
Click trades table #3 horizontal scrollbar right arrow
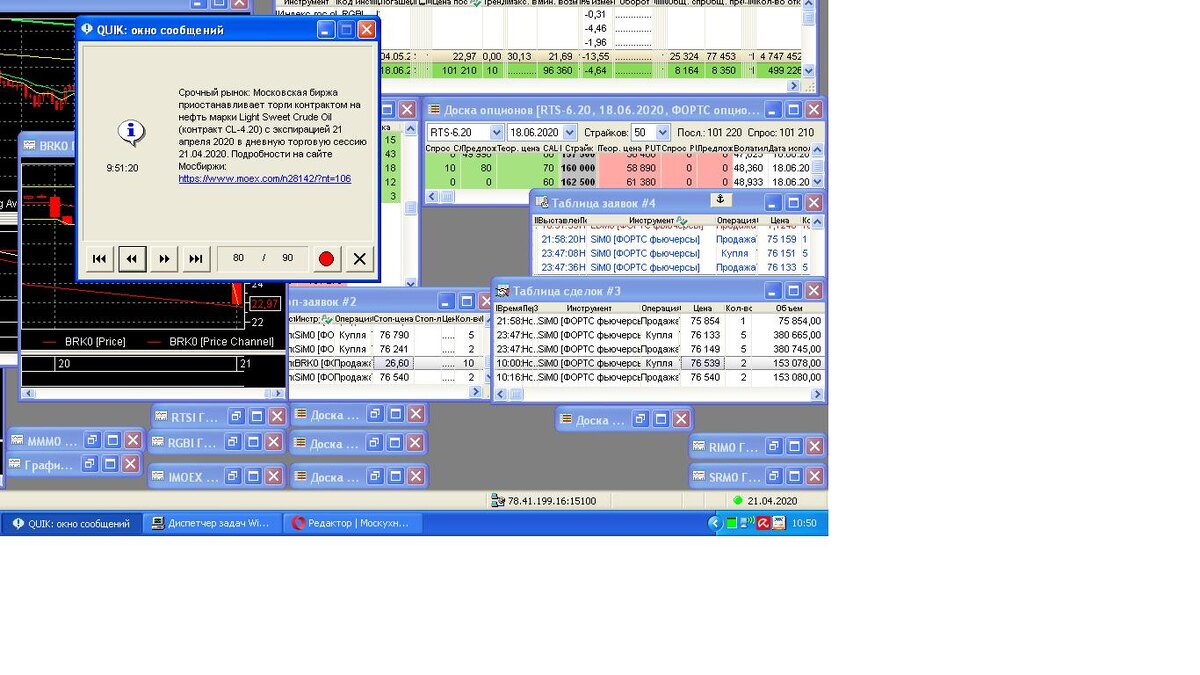coord(816,396)
